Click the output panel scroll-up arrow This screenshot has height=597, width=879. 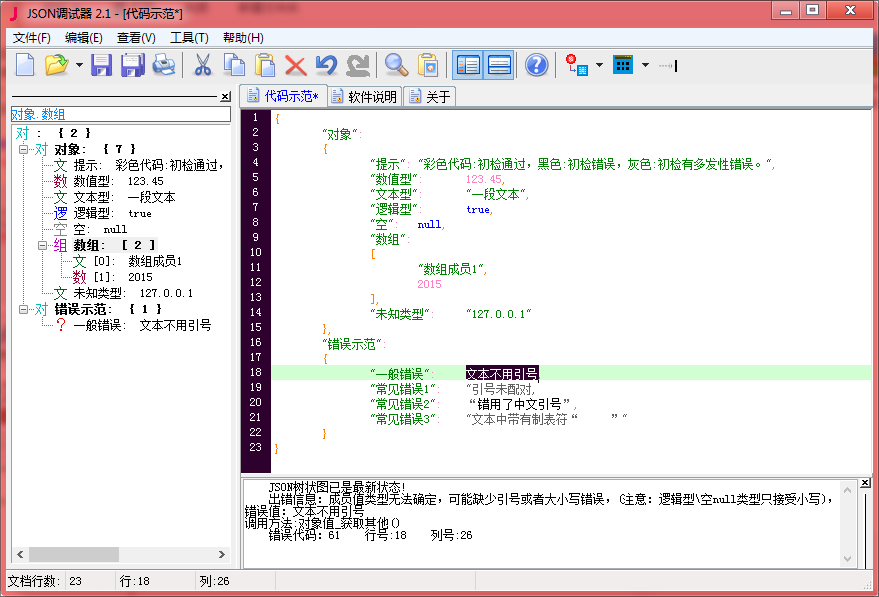848,490
